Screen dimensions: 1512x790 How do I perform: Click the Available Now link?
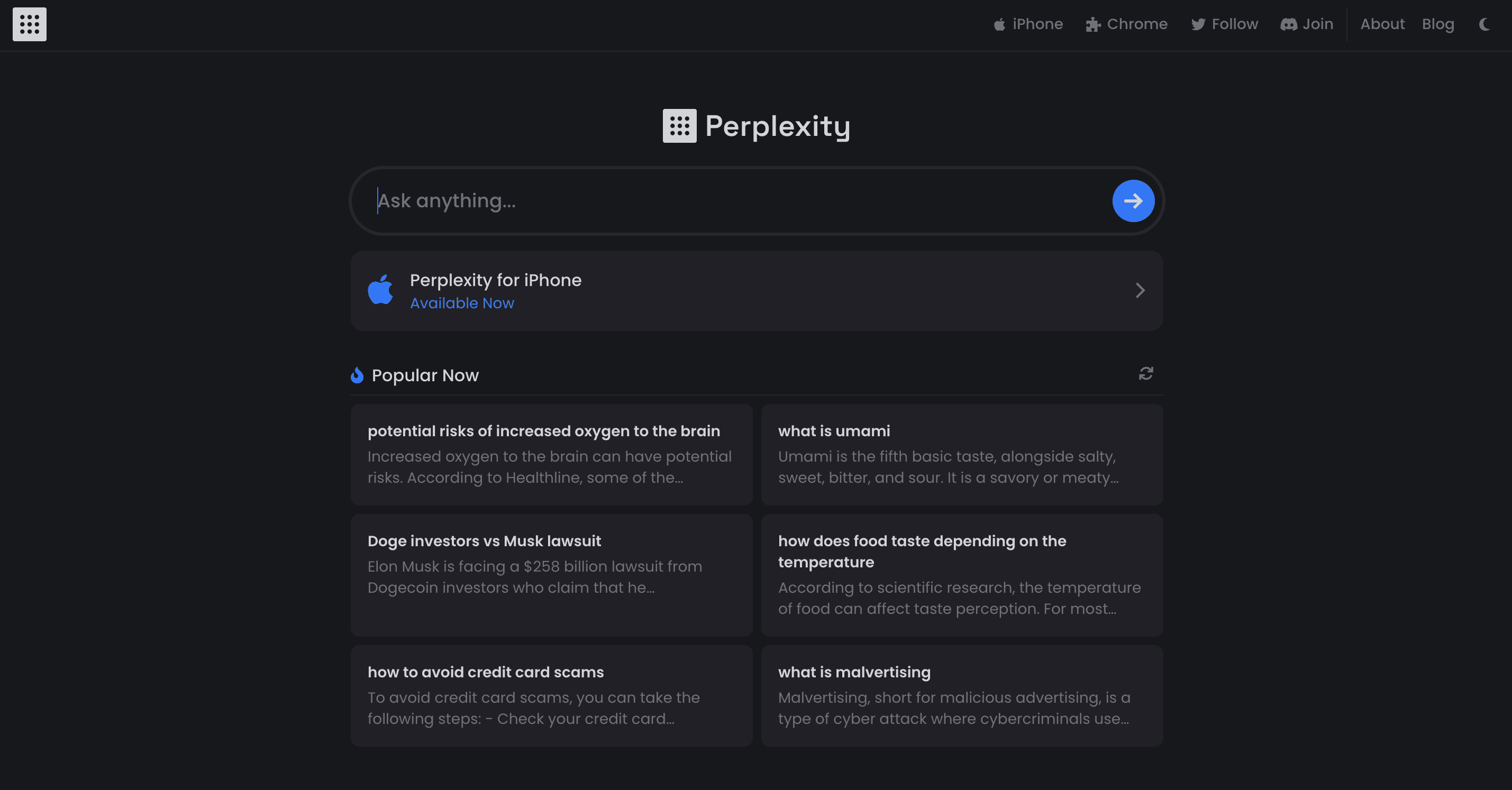(x=462, y=302)
